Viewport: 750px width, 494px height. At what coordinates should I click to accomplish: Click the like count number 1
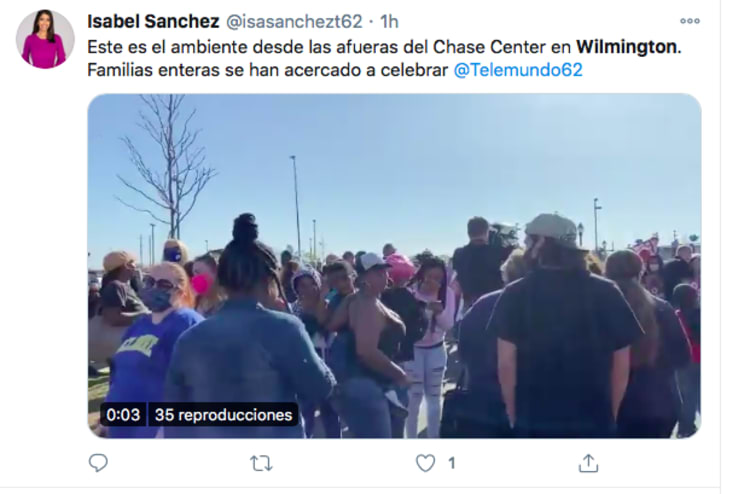pyautogui.click(x=452, y=463)
